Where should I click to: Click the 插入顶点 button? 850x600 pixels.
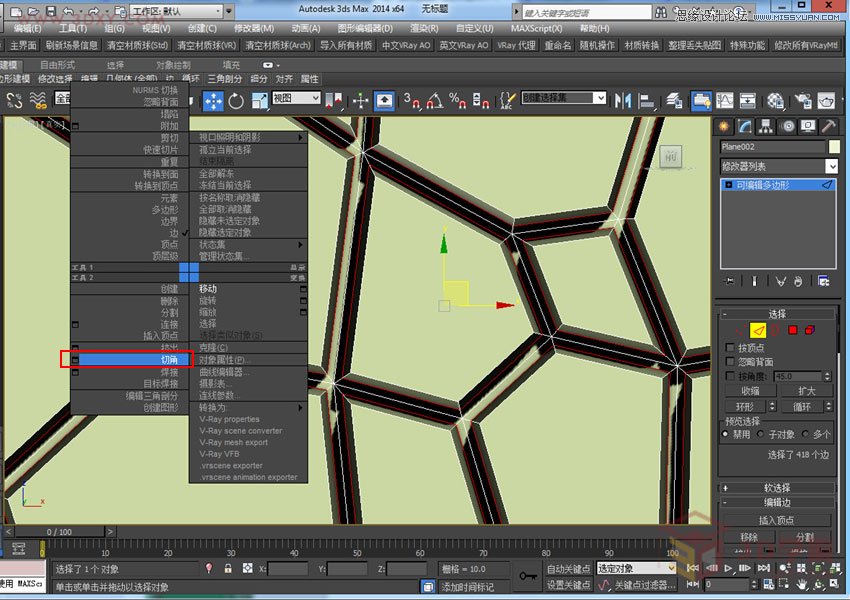point(777,520)
